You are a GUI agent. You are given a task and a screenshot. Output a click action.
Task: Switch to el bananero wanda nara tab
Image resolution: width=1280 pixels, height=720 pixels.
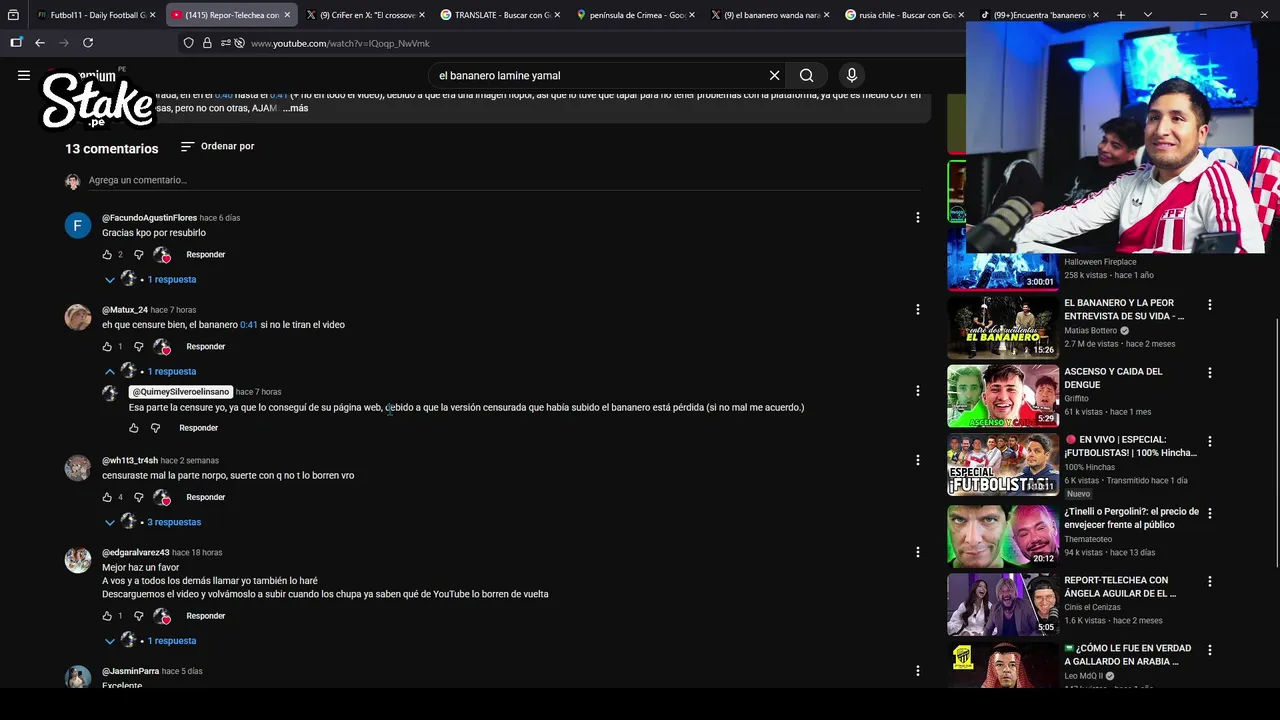point(769,15)
